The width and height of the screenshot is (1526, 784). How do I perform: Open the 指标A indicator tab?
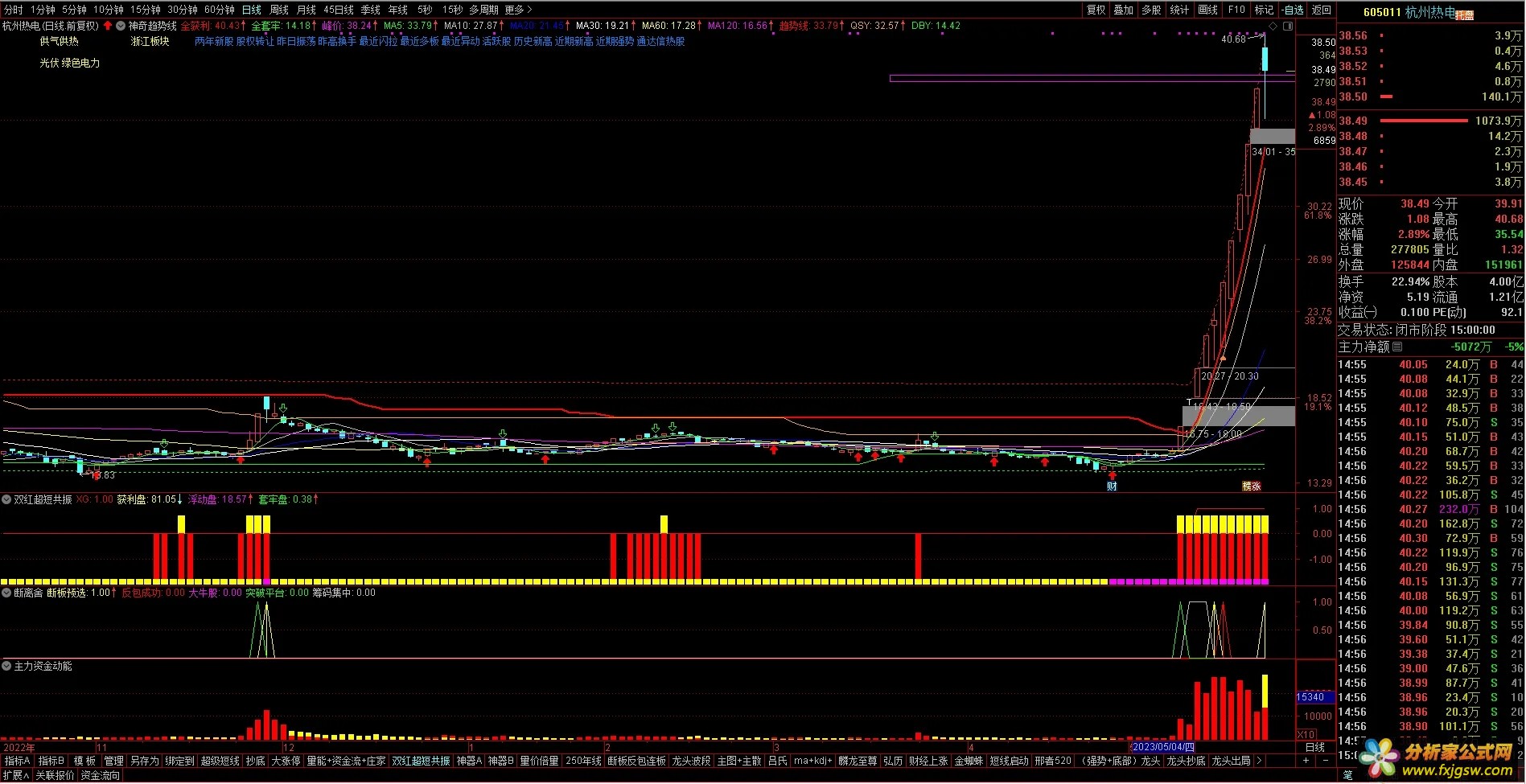coord(17,761)
